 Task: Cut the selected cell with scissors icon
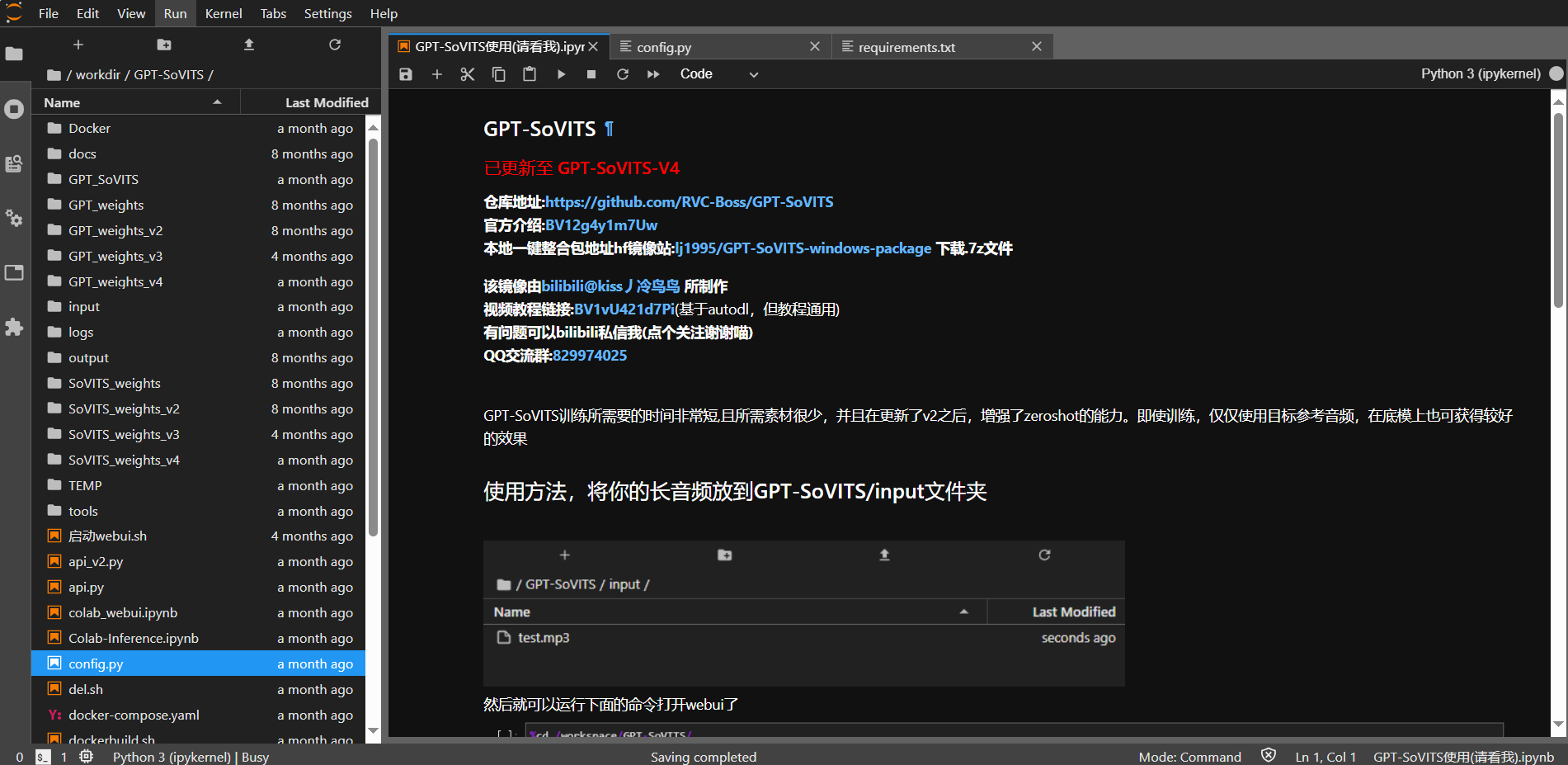point(468,74)
